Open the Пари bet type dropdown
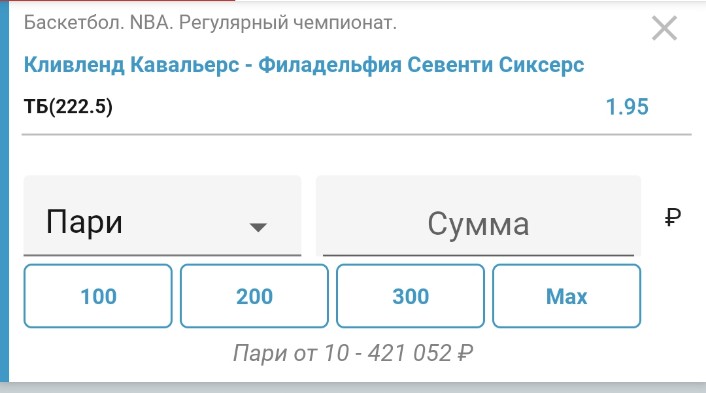 (x=162, y=216)
